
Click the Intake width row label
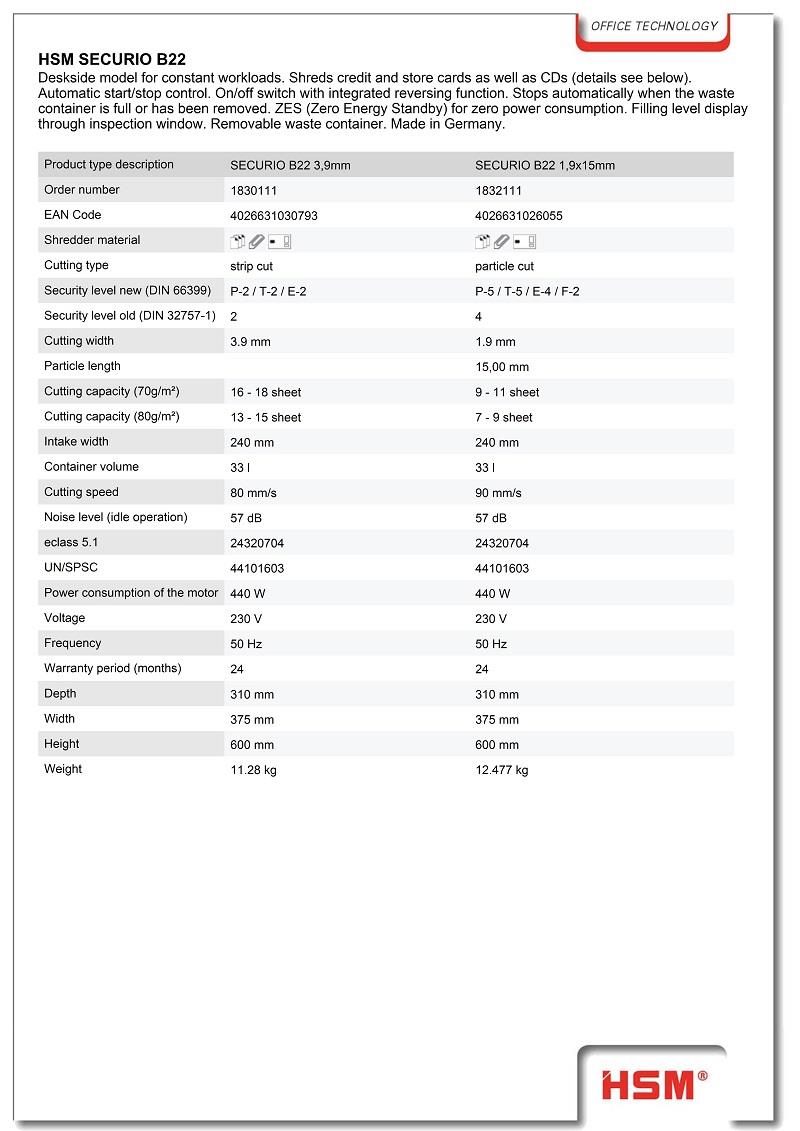pyautogui.click(x=76, y=441)
